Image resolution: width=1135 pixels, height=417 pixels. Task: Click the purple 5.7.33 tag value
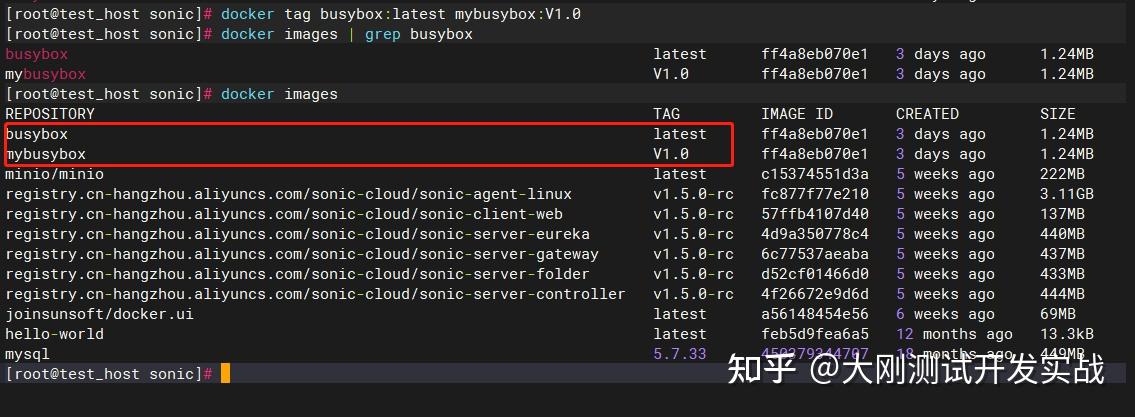pos(679,354)
